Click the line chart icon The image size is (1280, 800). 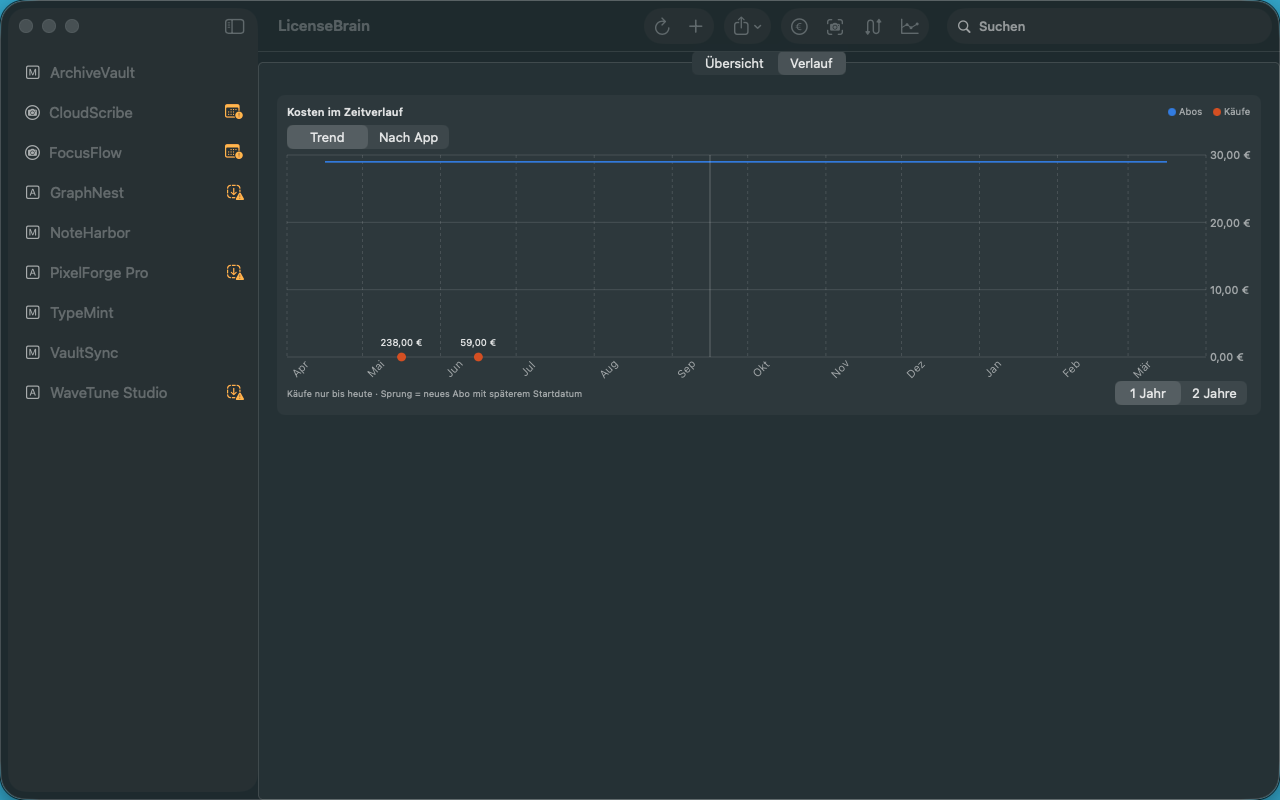[910, 27]
